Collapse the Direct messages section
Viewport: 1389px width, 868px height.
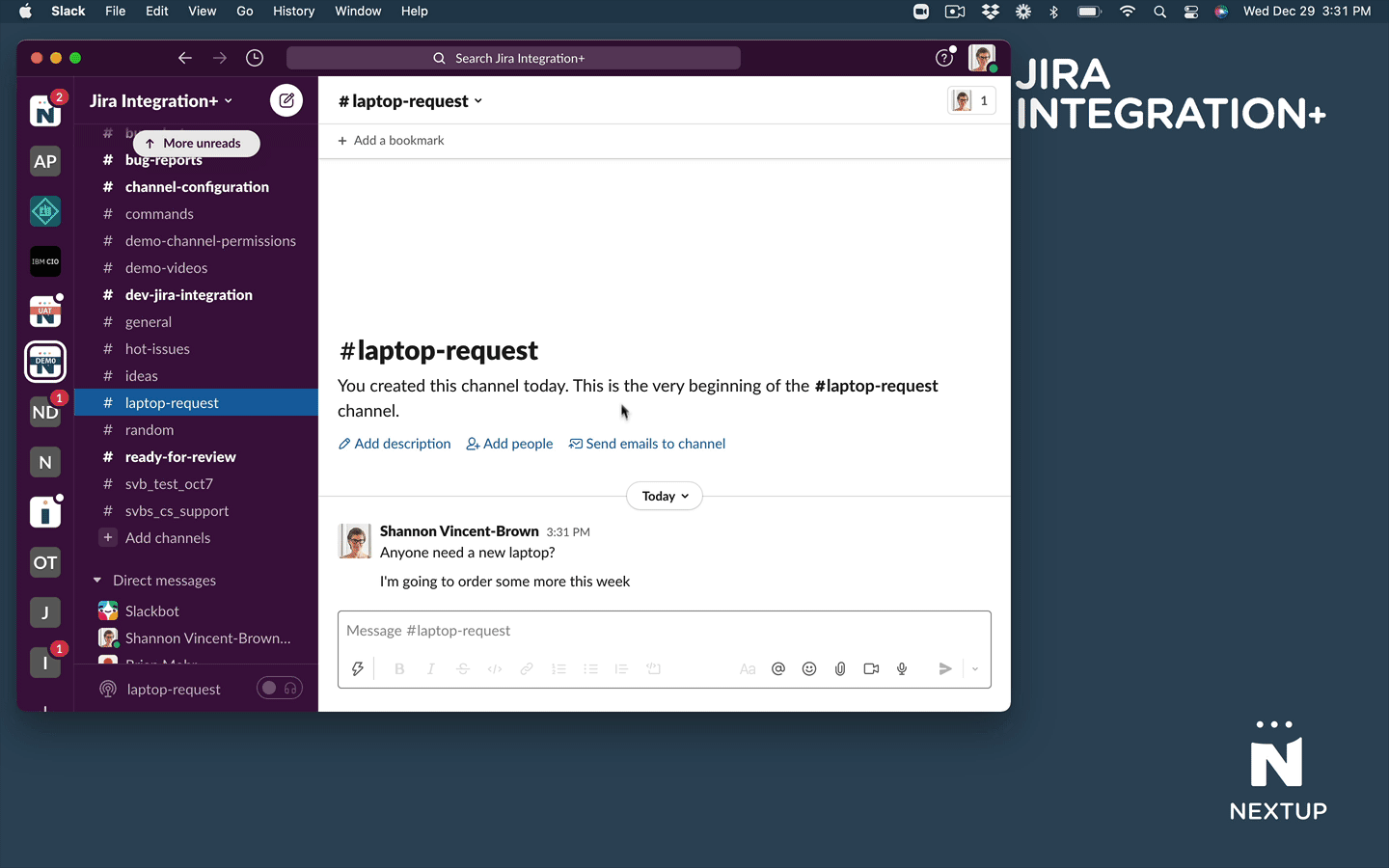97,580
